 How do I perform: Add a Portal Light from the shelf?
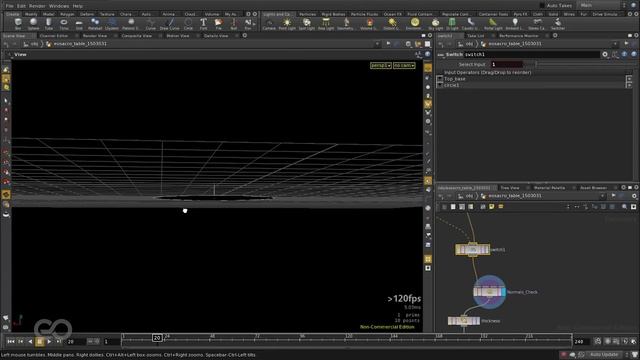pos(493,24)
